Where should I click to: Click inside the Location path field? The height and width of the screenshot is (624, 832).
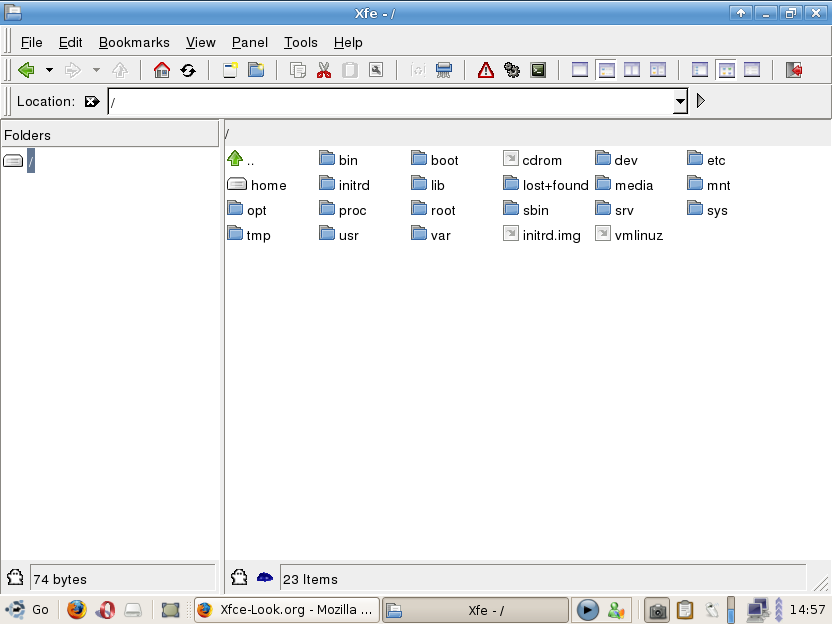[391, 101]
